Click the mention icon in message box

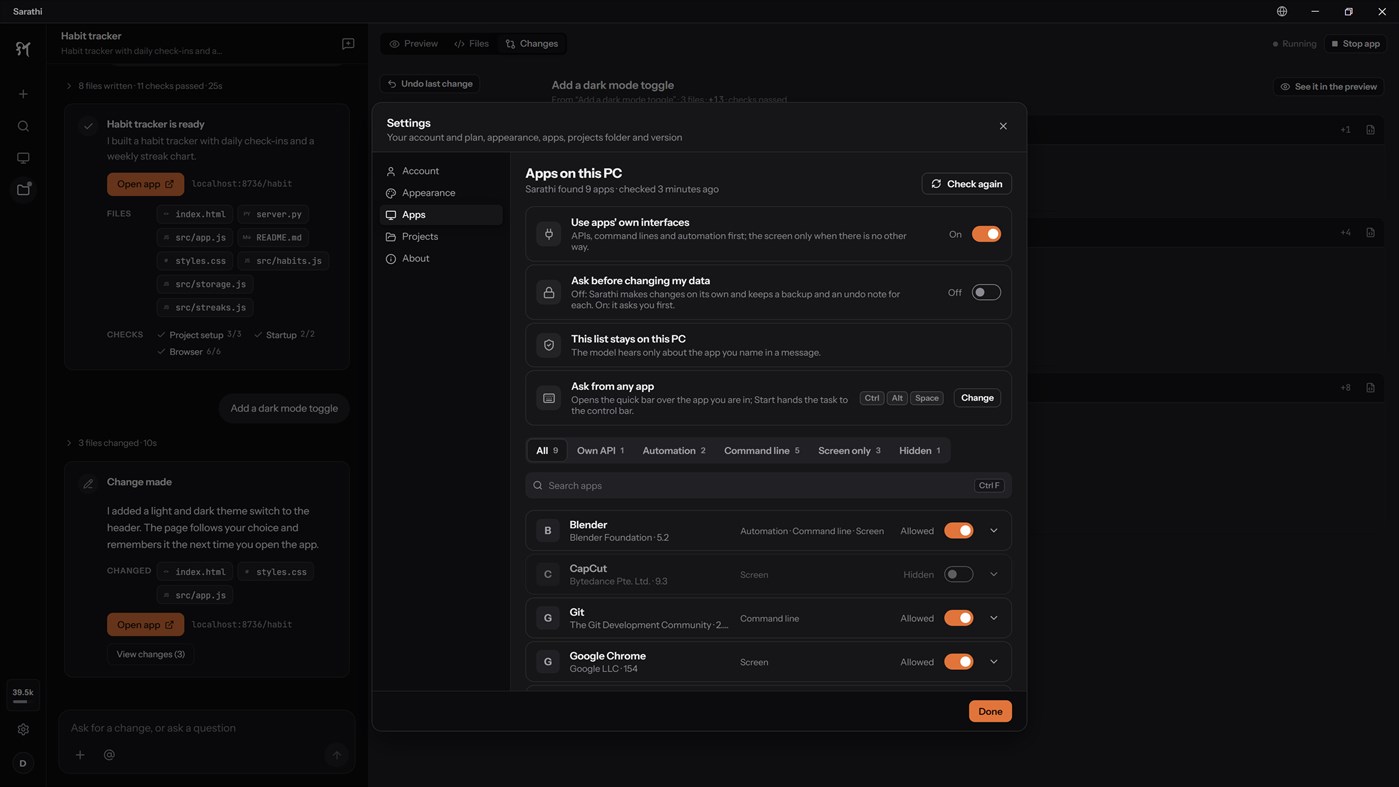pyautogui.click(x=109, y=755)
